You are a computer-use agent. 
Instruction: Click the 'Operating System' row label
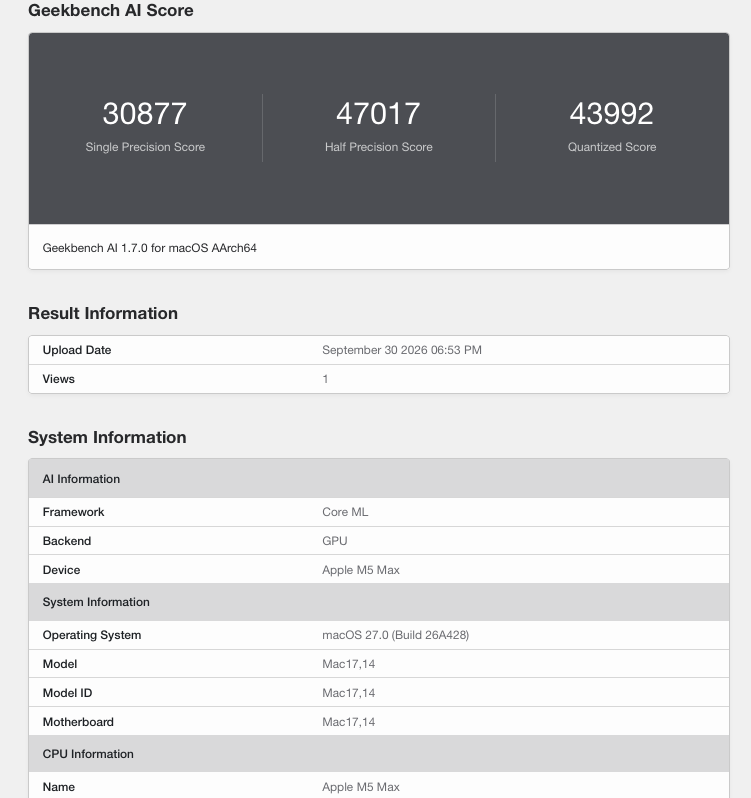(x=92, y=635)
